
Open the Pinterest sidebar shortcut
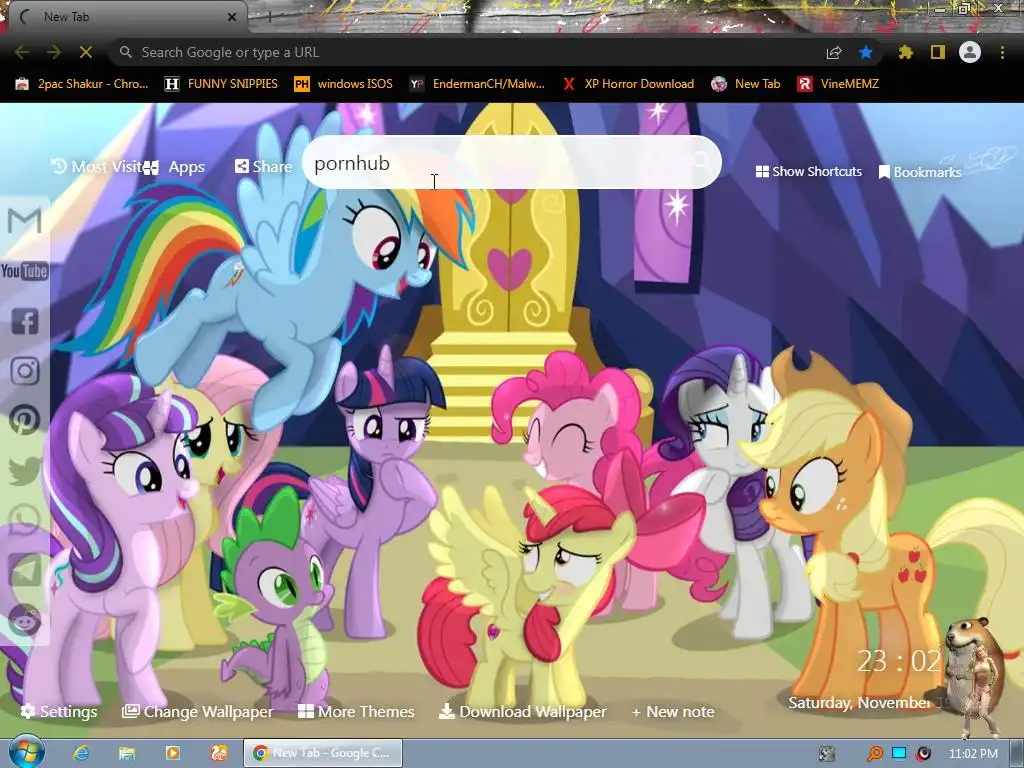pyautogui.click(x=25, y=420)
